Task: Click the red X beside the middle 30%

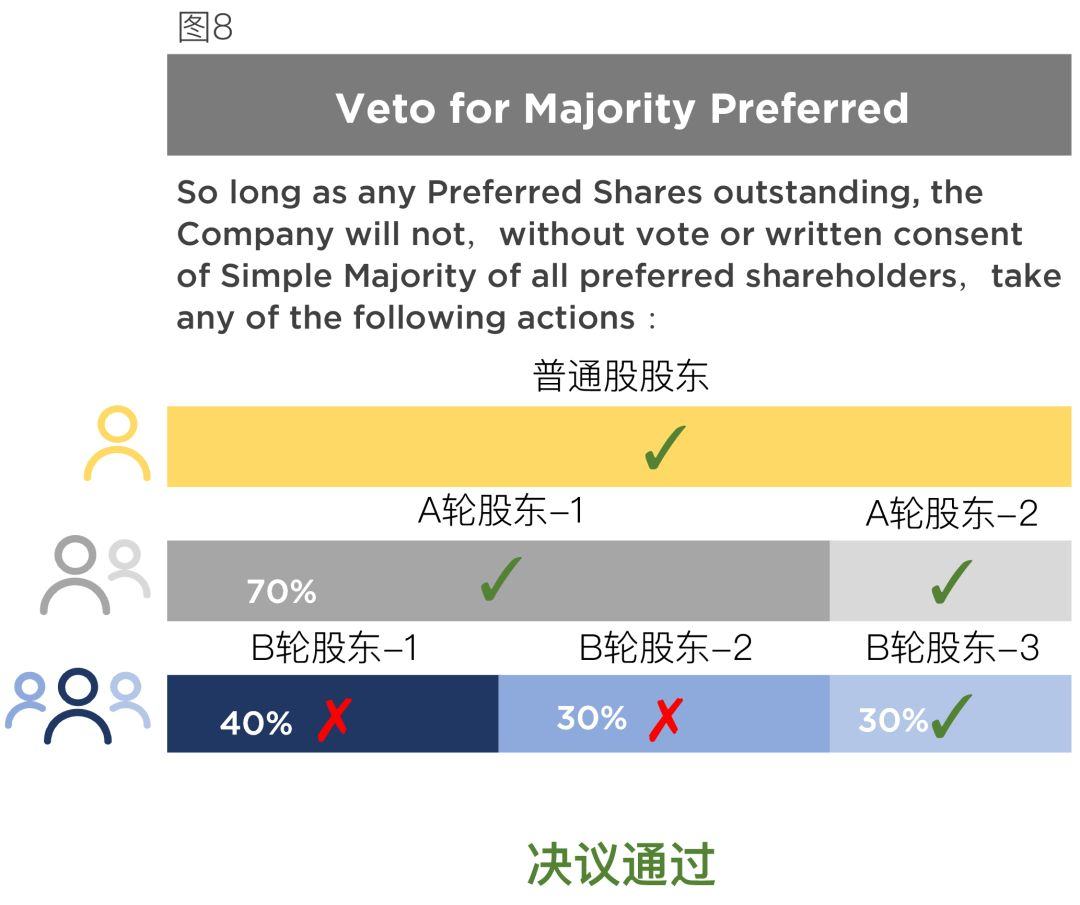Action: (666, 719)
